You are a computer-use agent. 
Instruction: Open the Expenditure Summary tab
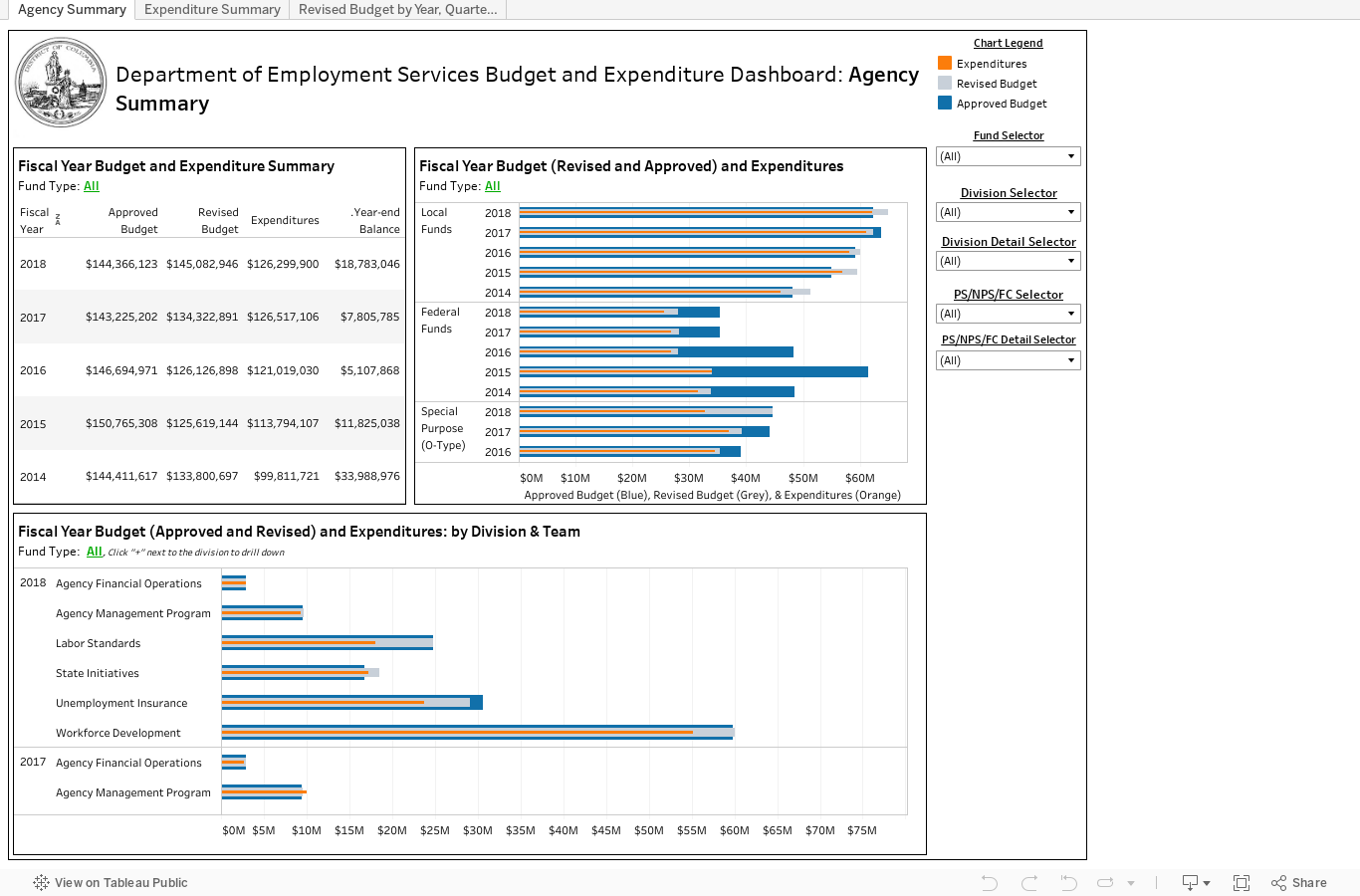coord(212,9)
